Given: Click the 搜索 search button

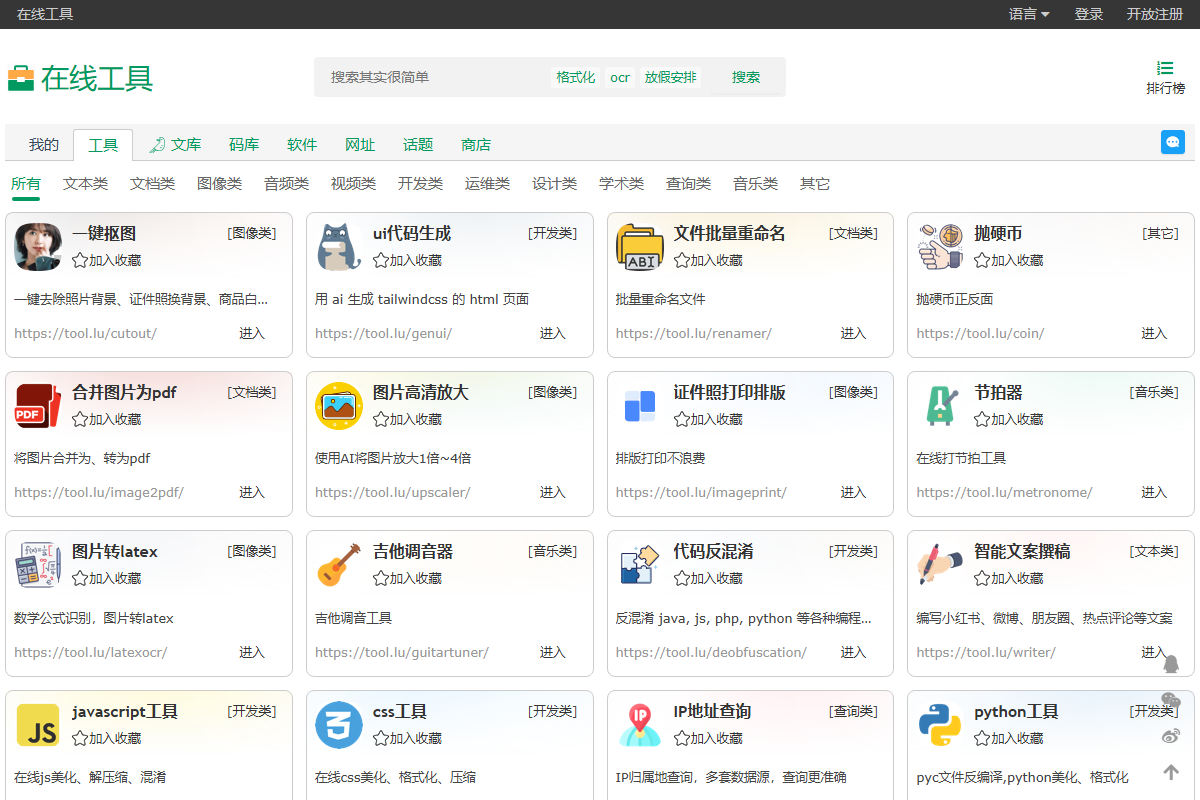Looking at the screenshot, I should [x=745, y=76].
